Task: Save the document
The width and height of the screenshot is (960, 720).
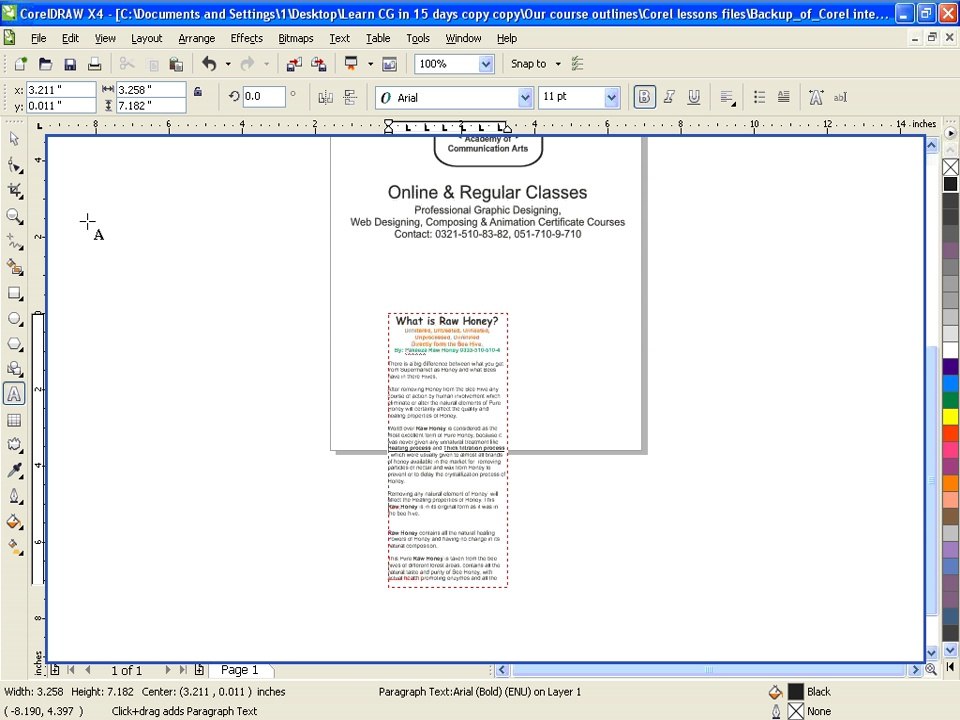Action: (70, 64)
